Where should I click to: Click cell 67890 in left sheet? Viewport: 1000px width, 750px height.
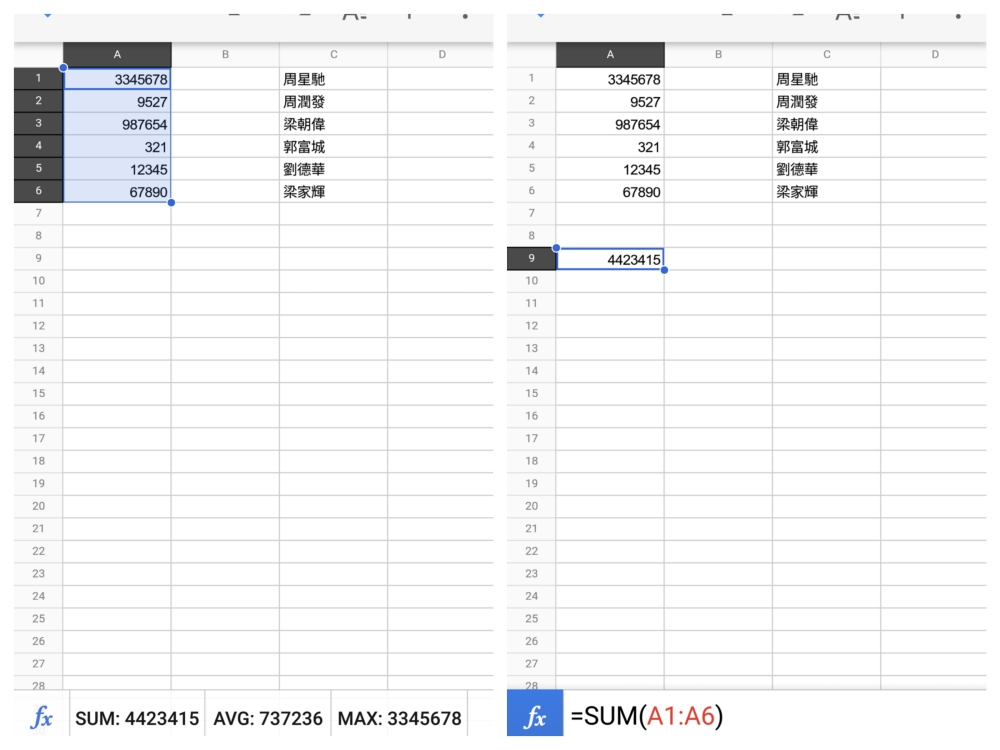pyautogui.click(x=117, y=191)
